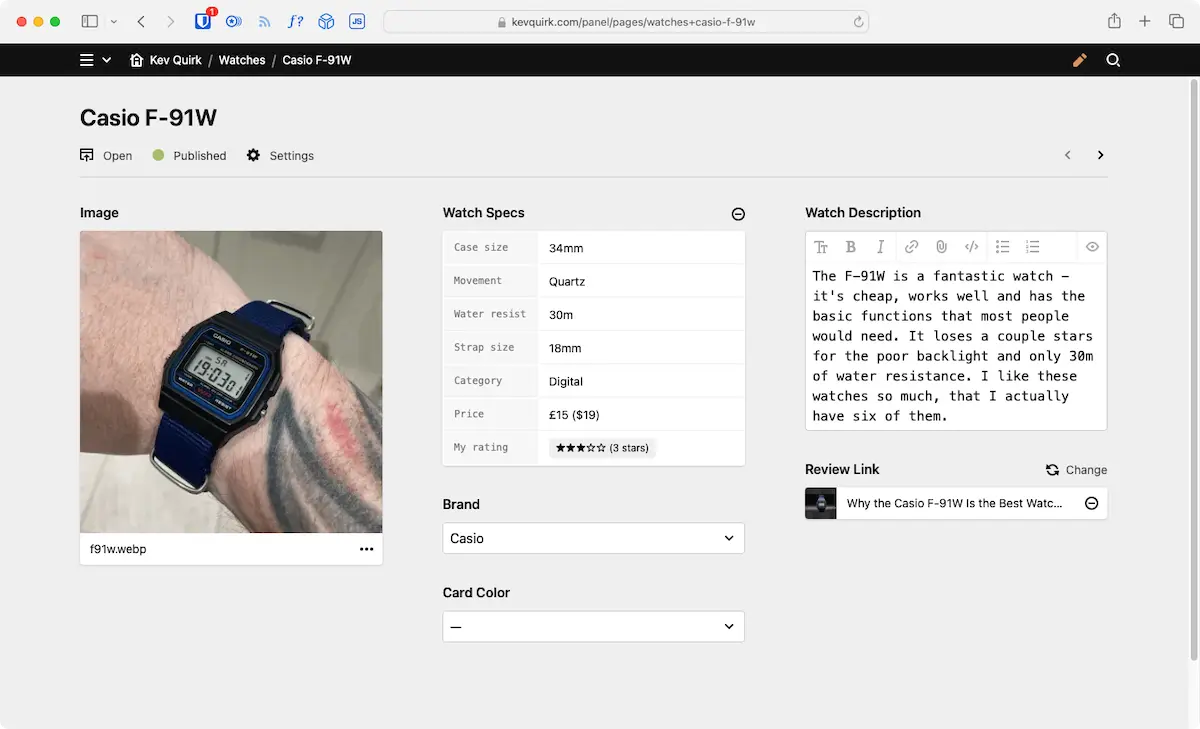1200x729 pixels.
Task: Open the Brand dropdown showing Casio
Action: pyautogui.click(x=593, y=538)
